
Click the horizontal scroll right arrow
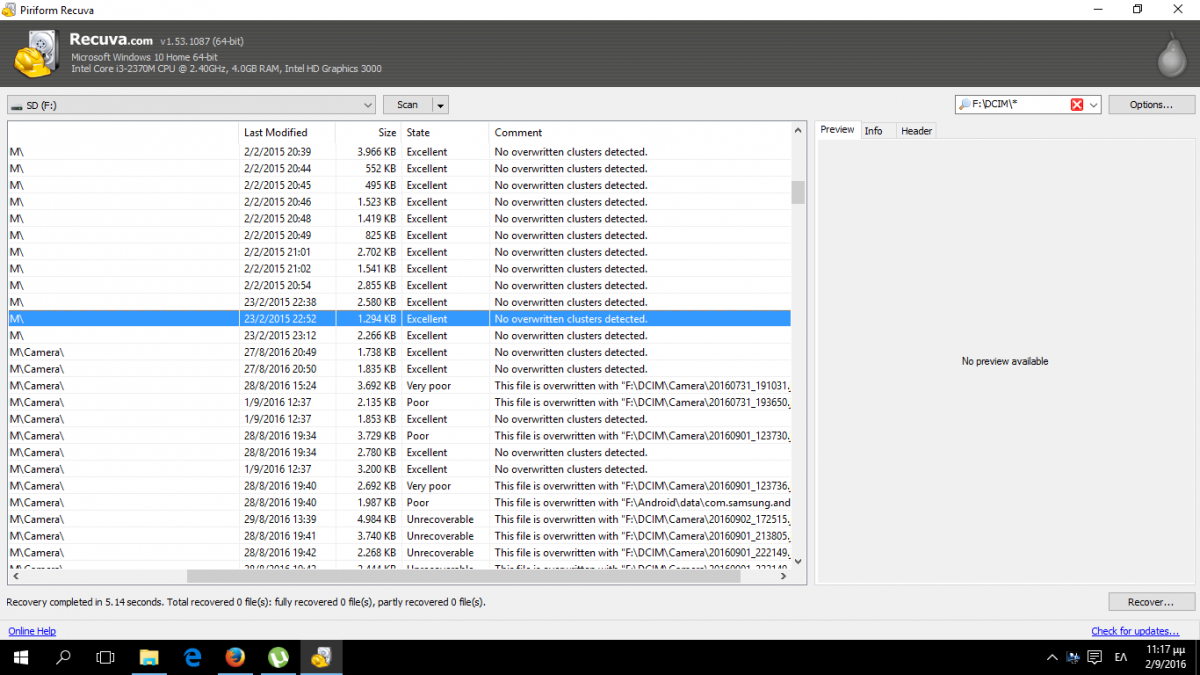(x=784, y=576)
